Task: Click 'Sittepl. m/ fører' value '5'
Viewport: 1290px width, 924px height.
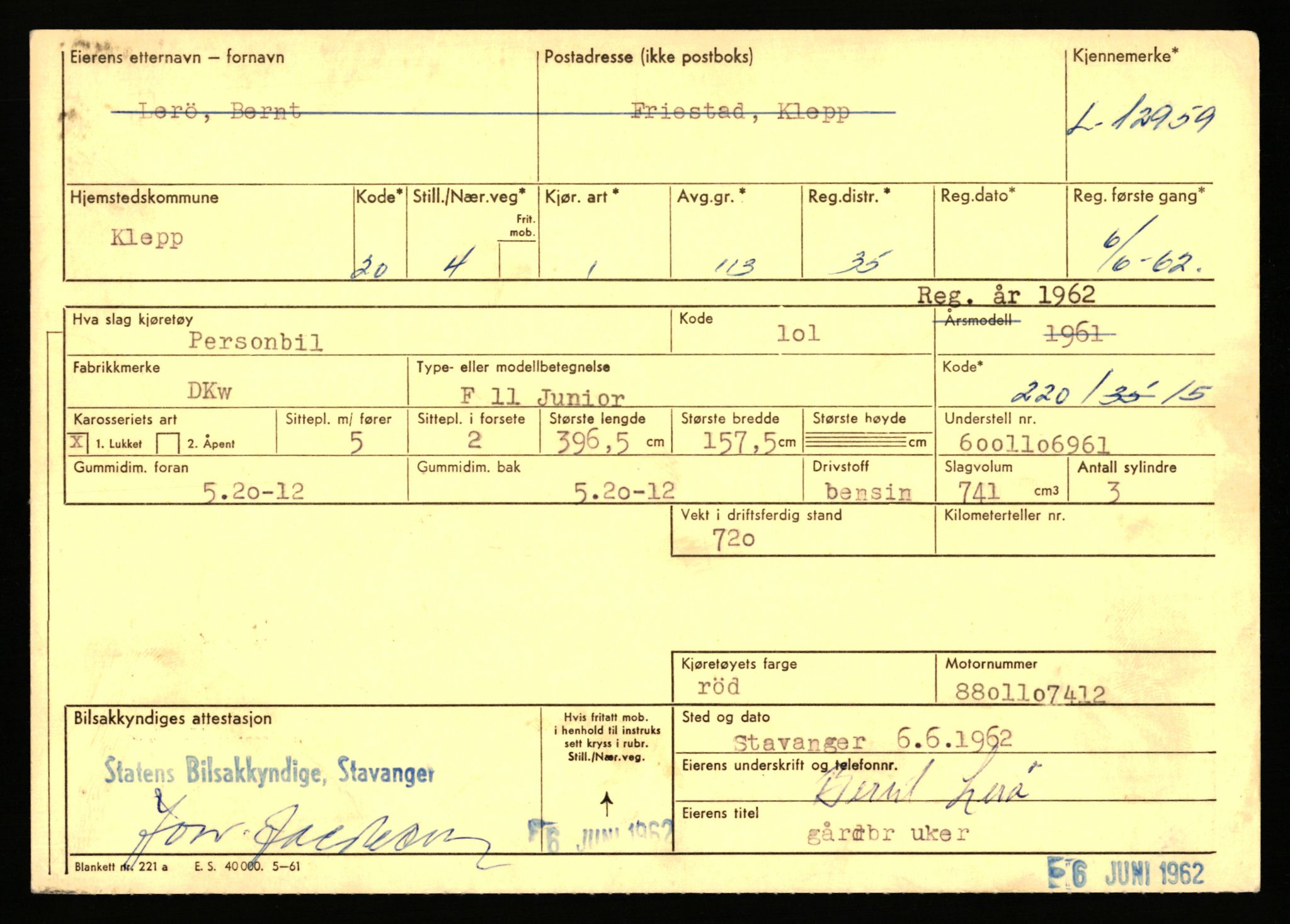Action: [356, 443]
